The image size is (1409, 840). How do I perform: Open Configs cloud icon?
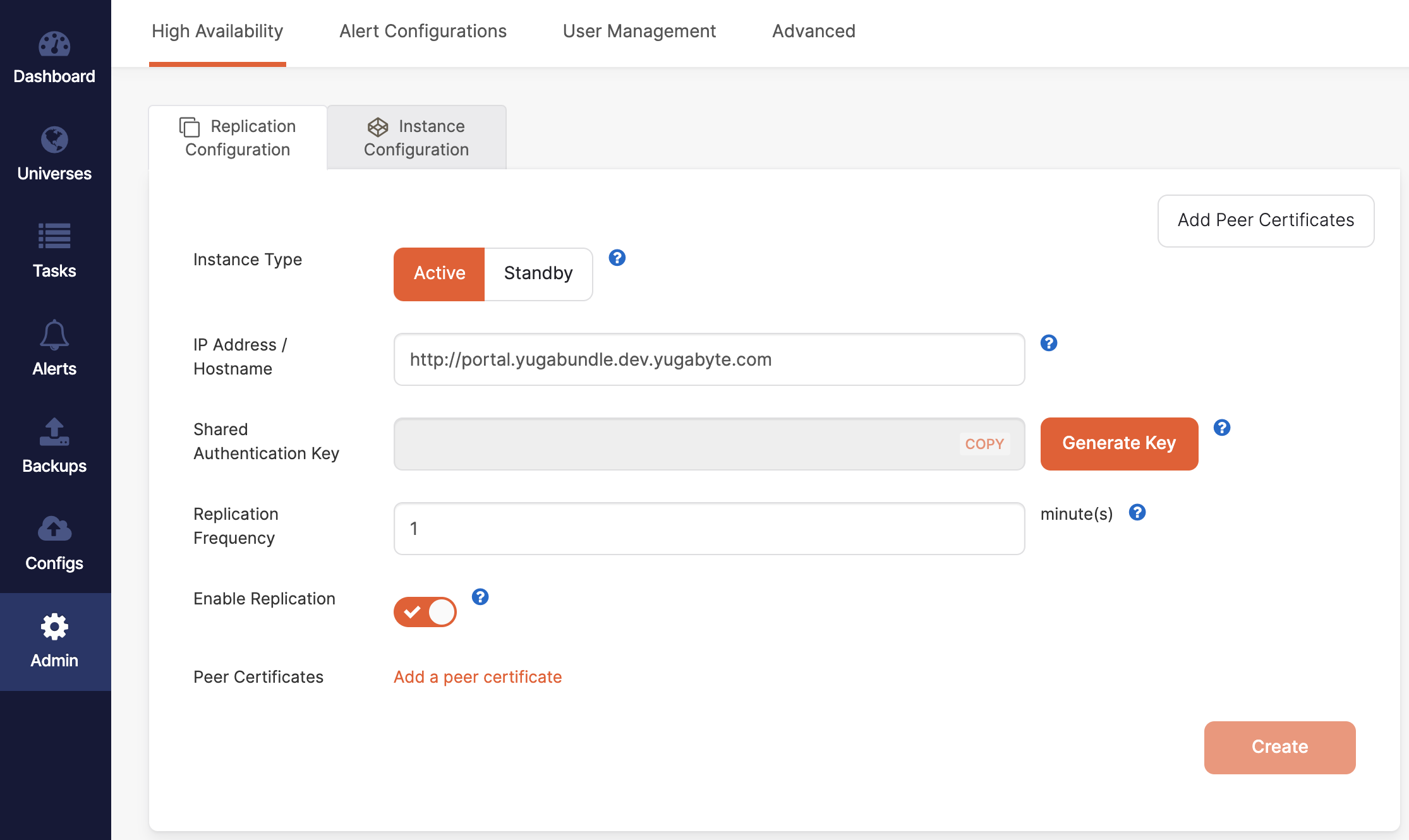tap(54, 529)
